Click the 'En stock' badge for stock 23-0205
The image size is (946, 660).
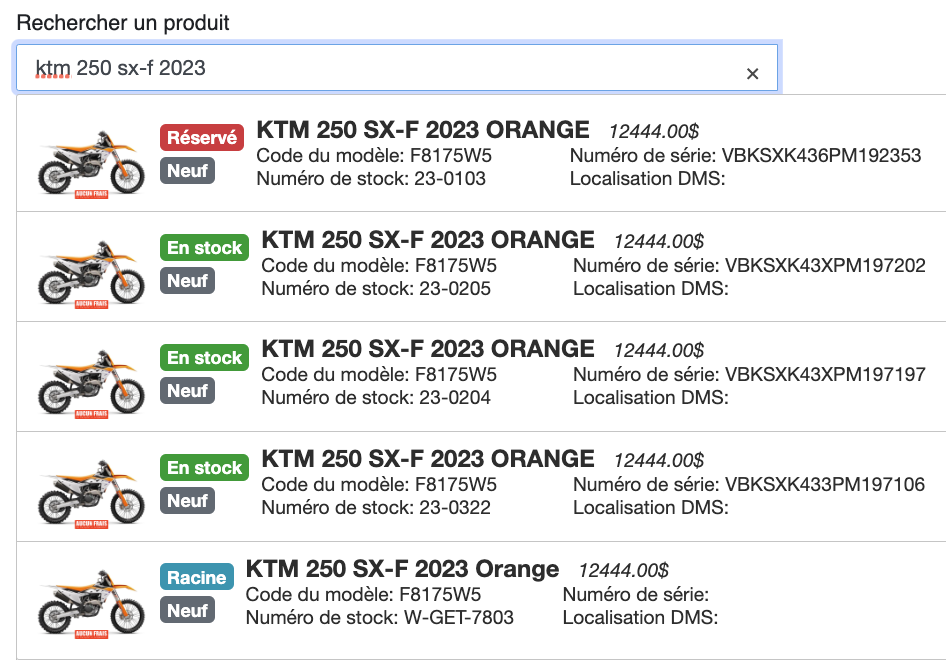205,247
